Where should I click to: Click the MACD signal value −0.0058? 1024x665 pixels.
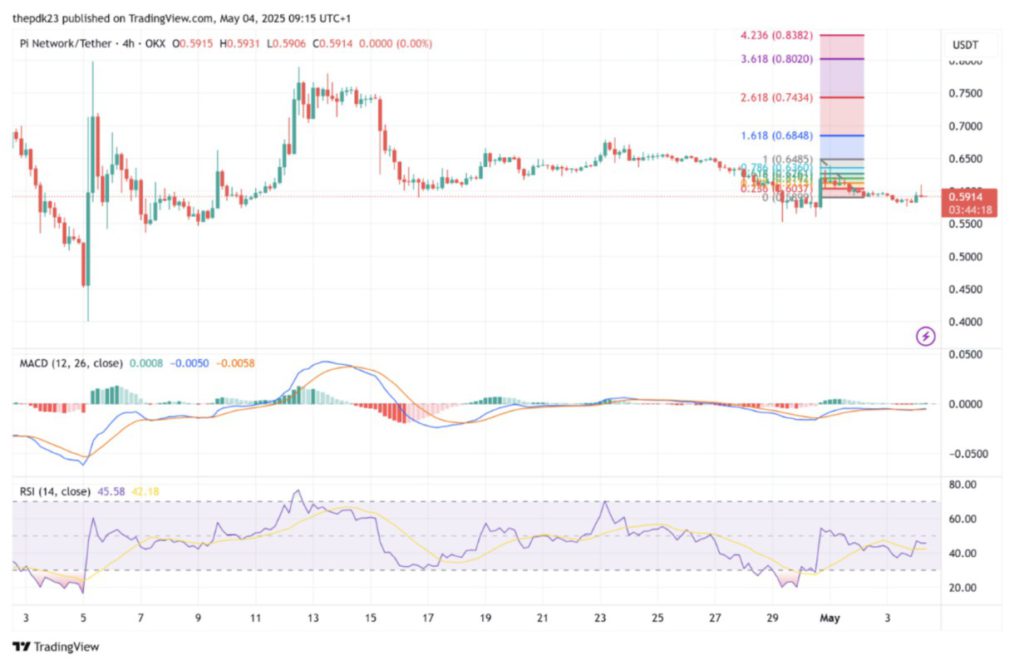[x=235, y=363]
